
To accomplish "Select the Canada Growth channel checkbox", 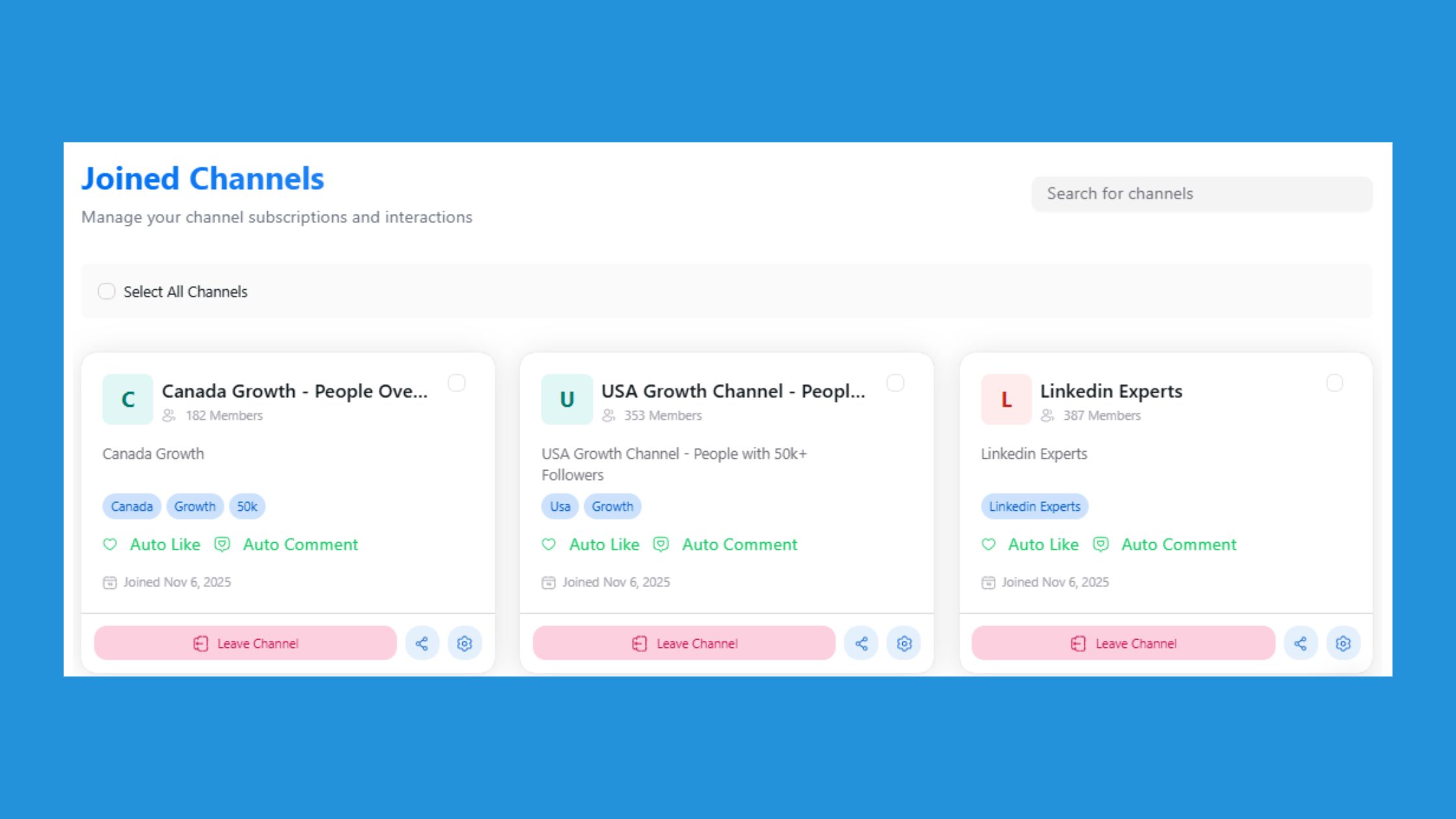I will (457, 383).
